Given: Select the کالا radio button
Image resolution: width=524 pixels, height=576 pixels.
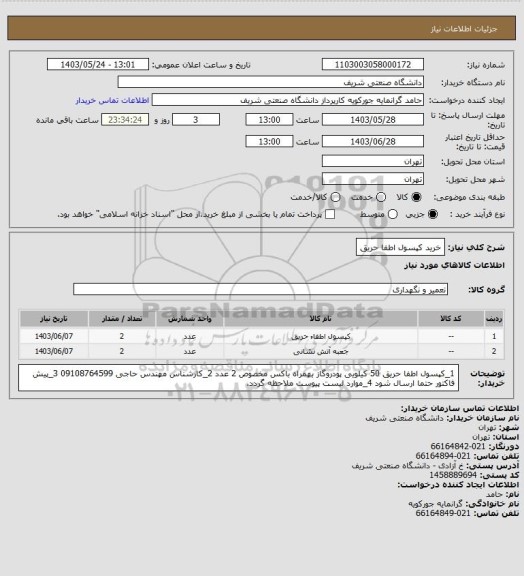Looking at the screenshot, I should click(x=416, y=197).
